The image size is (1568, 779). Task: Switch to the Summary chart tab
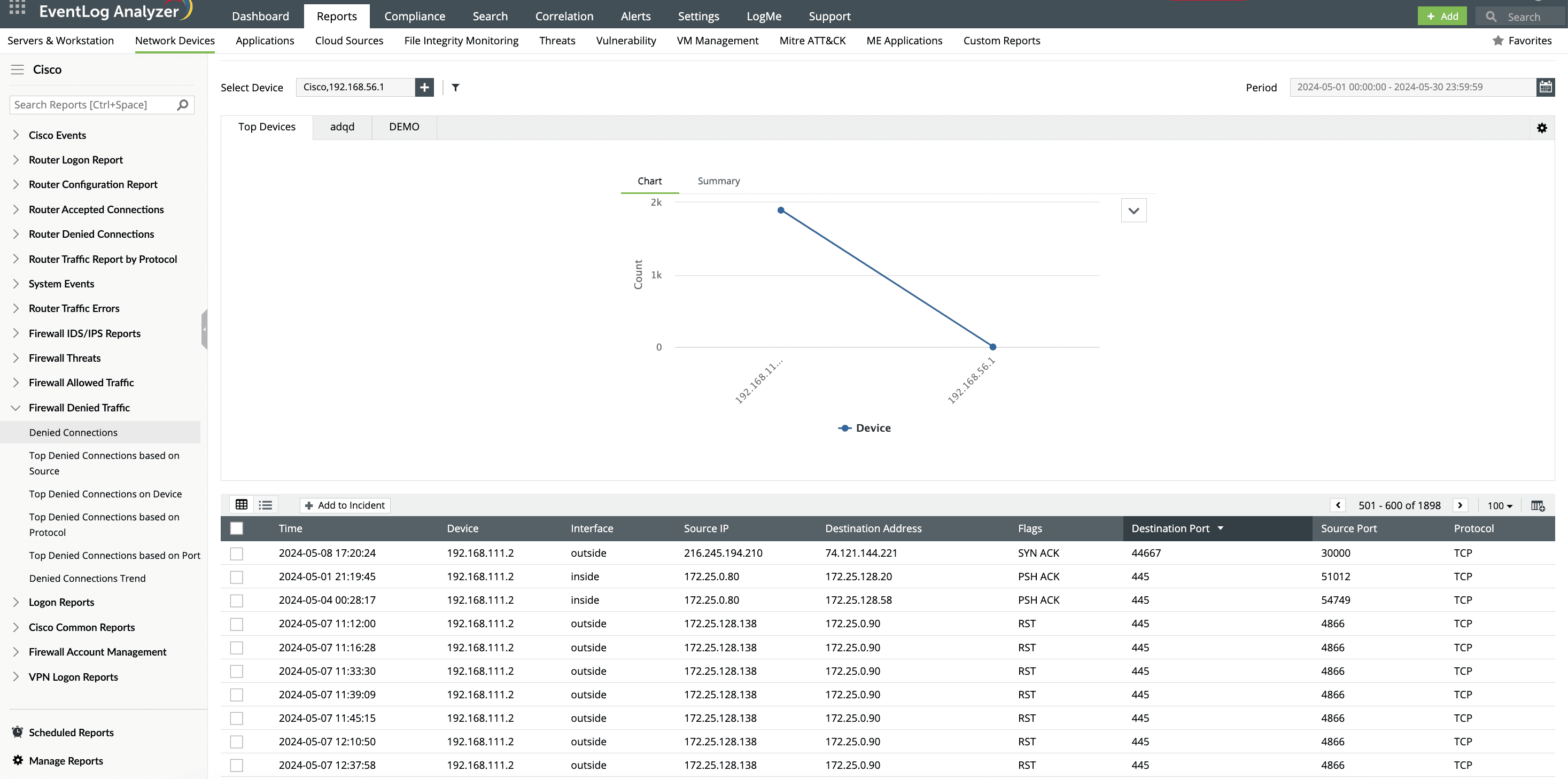[x=718, y=181]
